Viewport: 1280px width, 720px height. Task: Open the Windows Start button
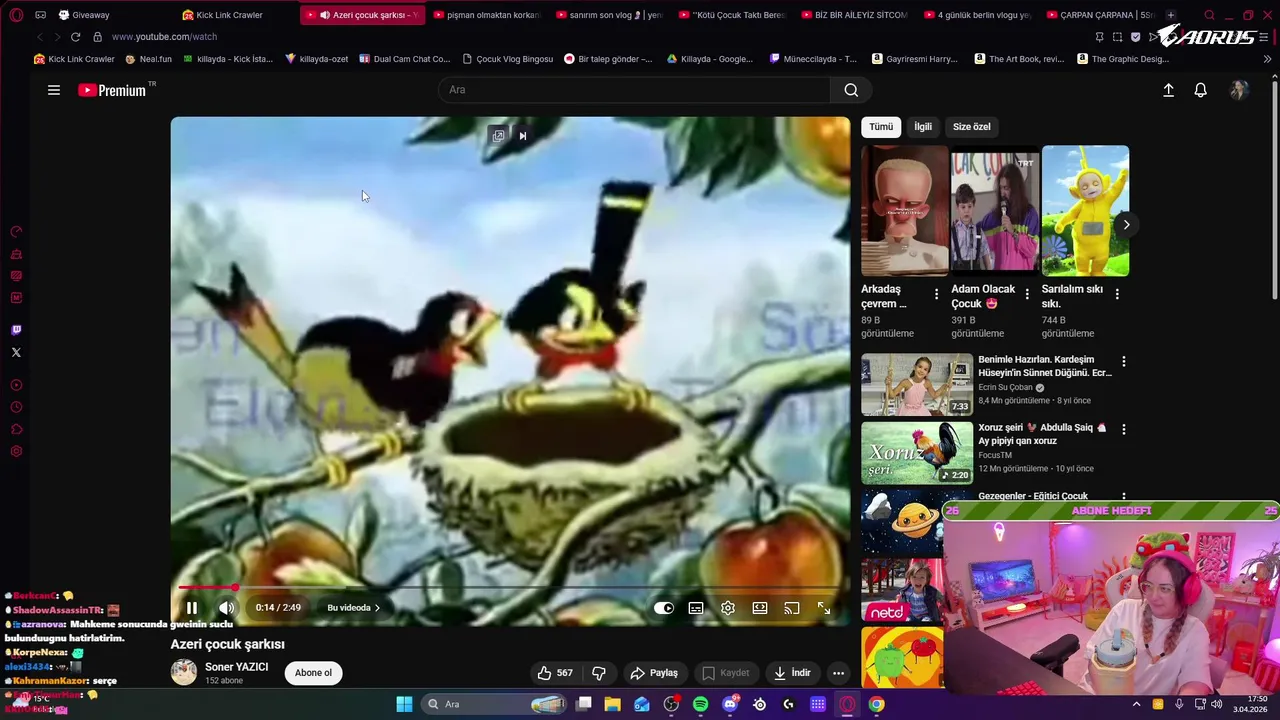point(404,704)
